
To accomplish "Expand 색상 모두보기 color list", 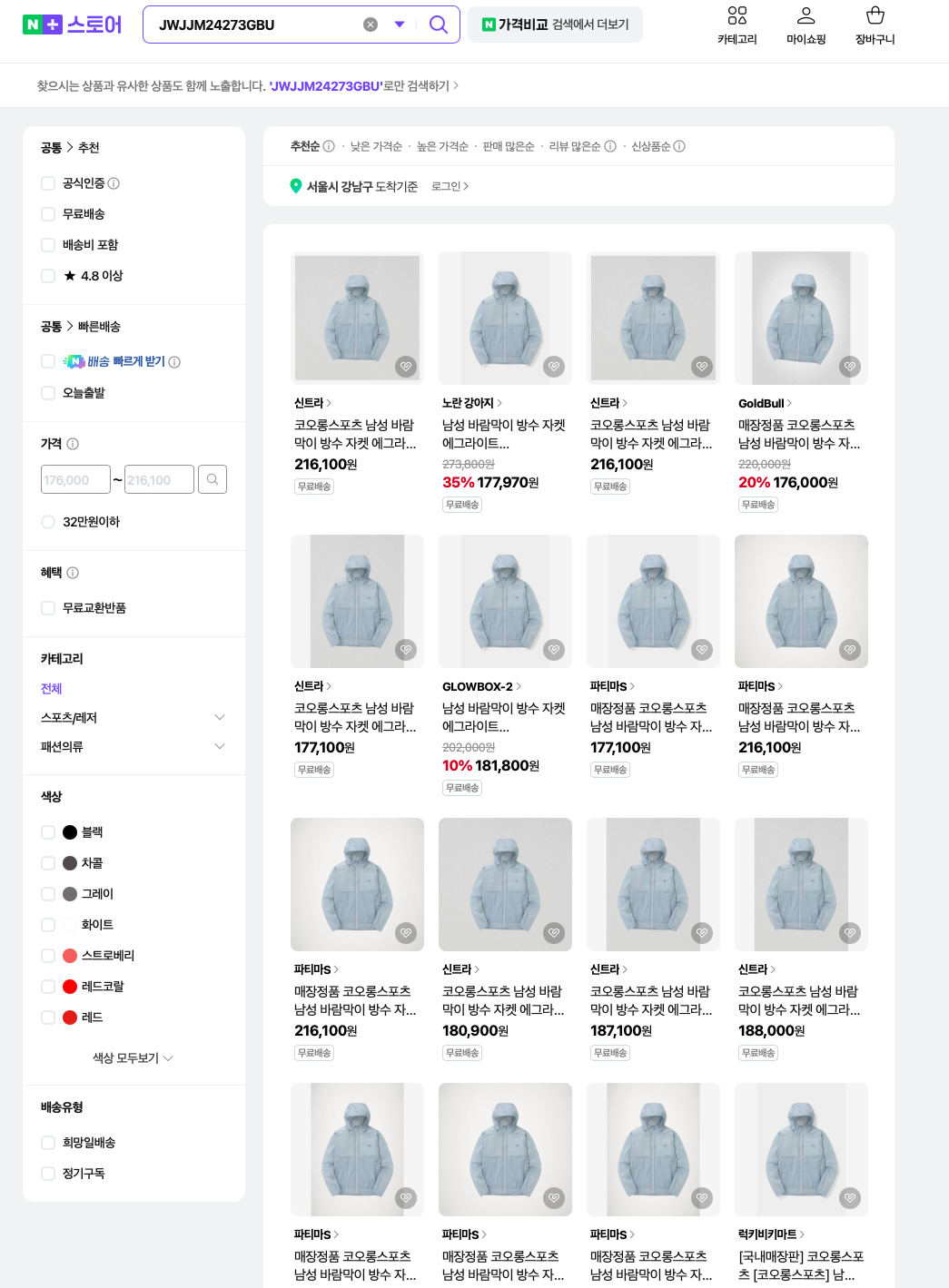I will [133, 1057].
